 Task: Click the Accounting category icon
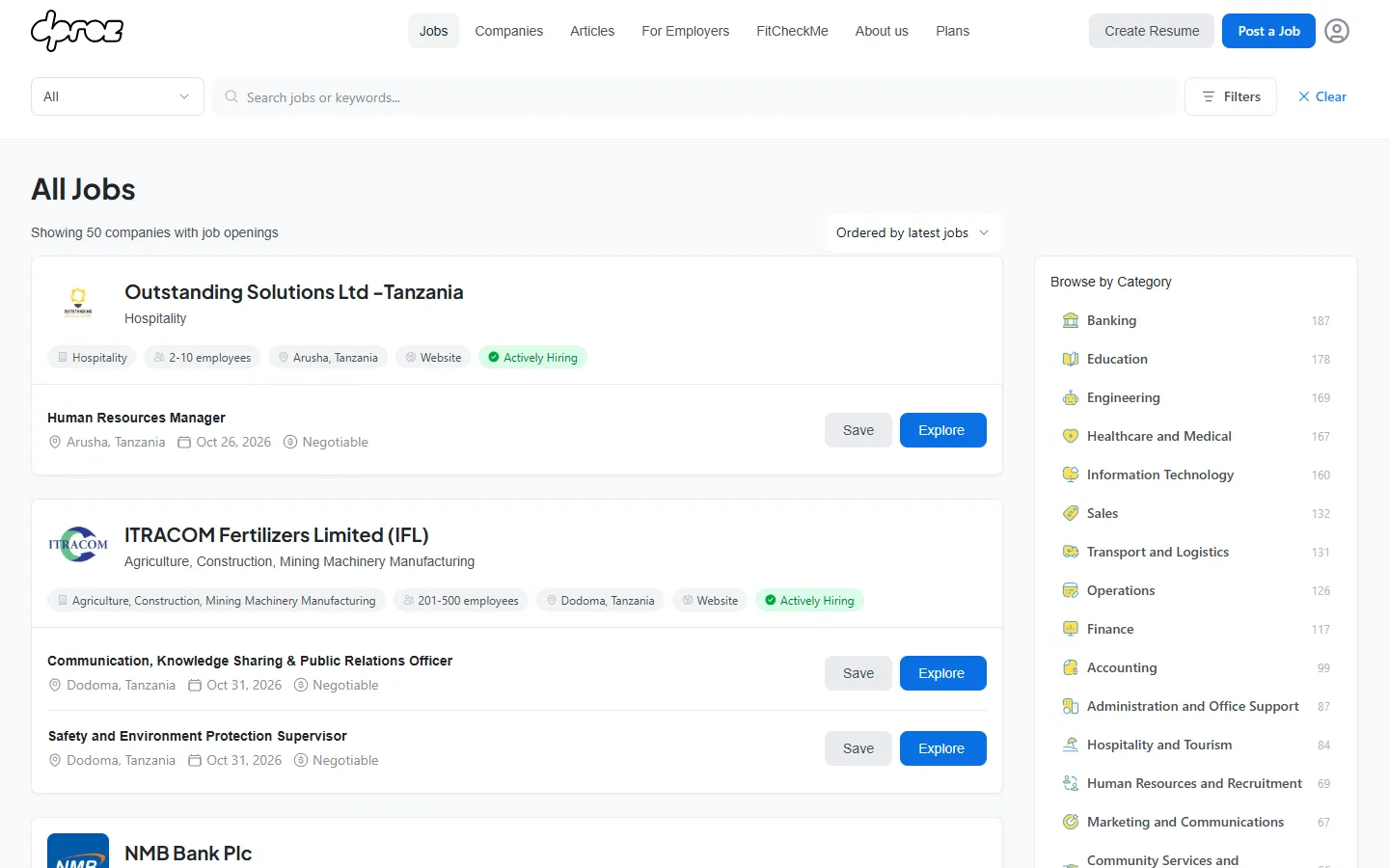tap(1071, 667)
